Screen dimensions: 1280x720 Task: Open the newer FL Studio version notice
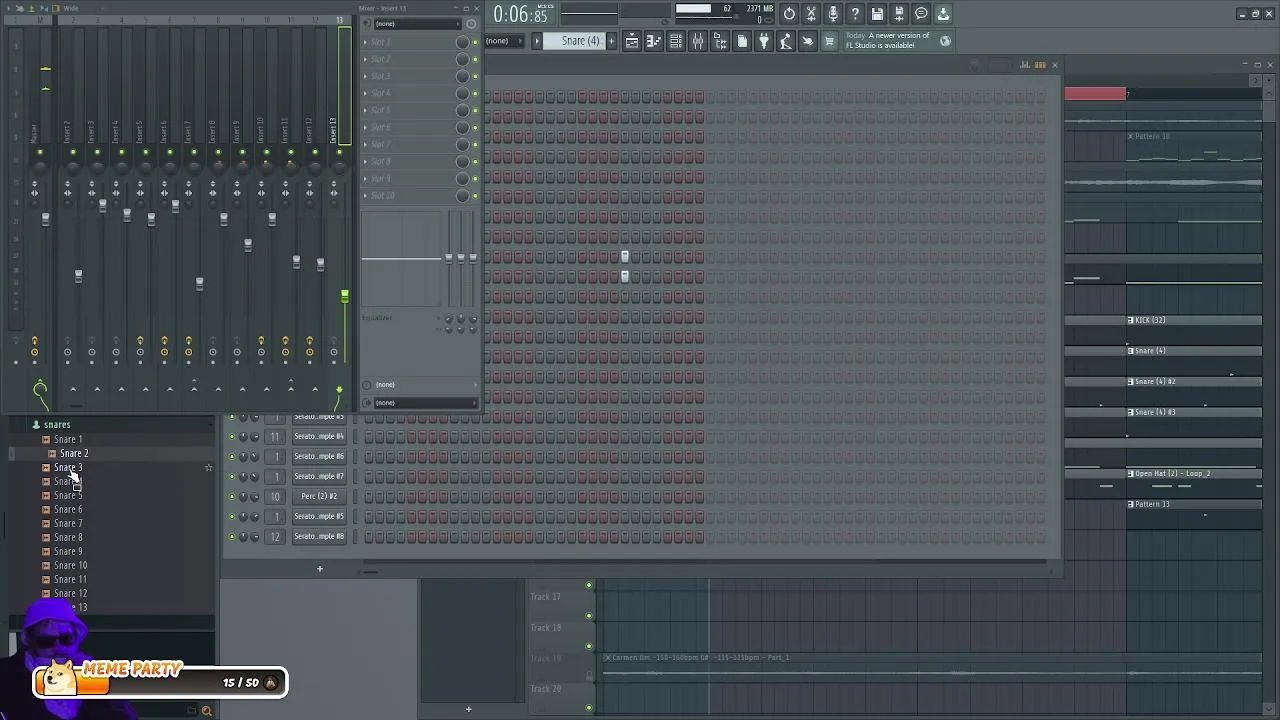pyautogui.click(x=887, y=40)
